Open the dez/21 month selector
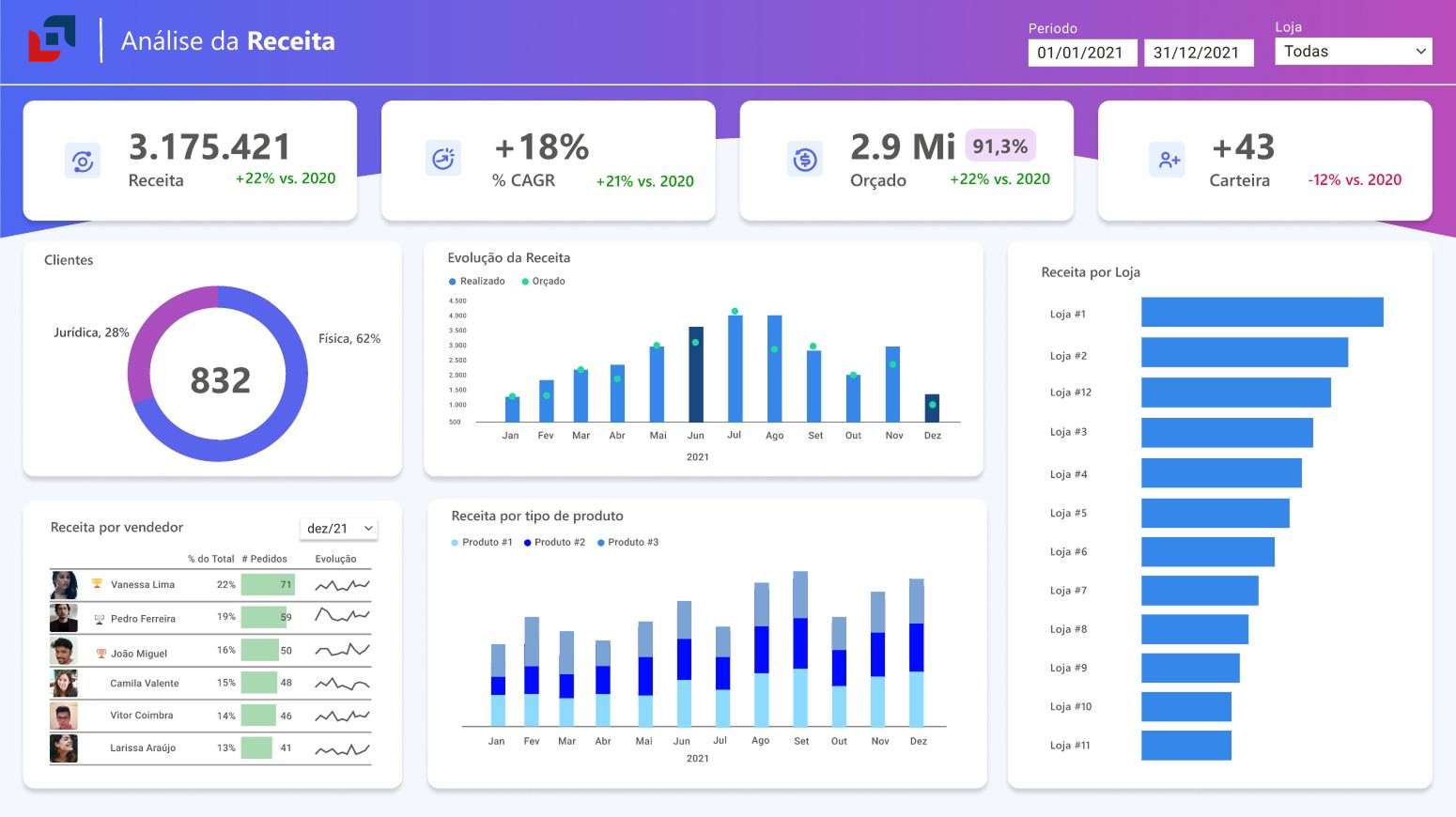Screen dimensions: 1456x817 click(x=338, y=528)
